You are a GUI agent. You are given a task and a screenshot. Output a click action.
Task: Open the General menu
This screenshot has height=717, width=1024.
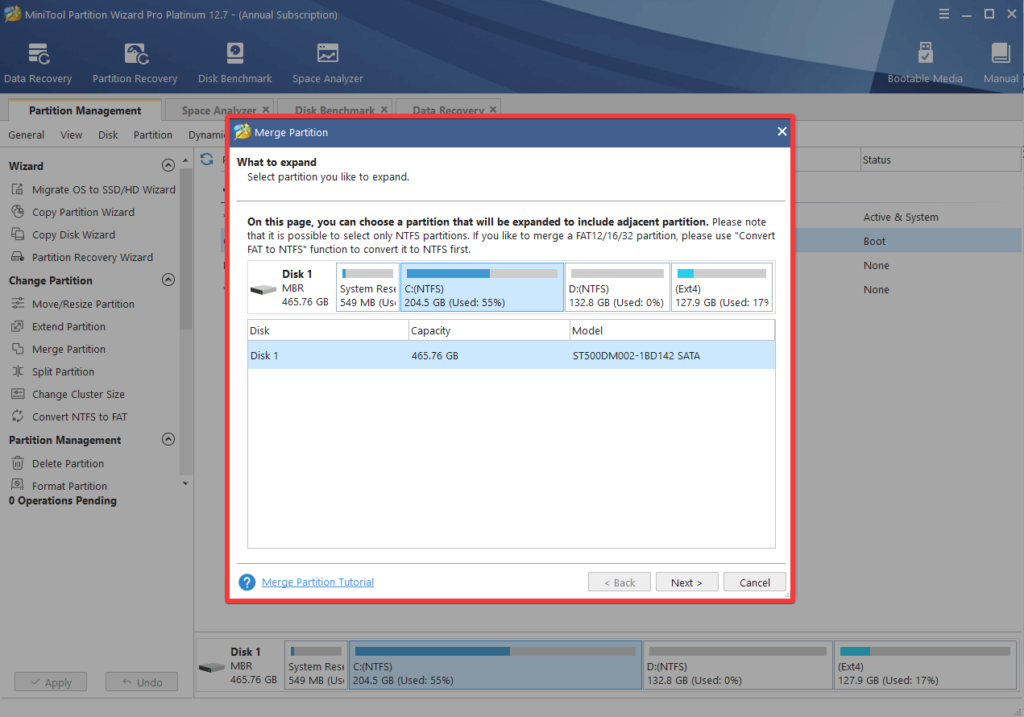[x=26, y=135]
